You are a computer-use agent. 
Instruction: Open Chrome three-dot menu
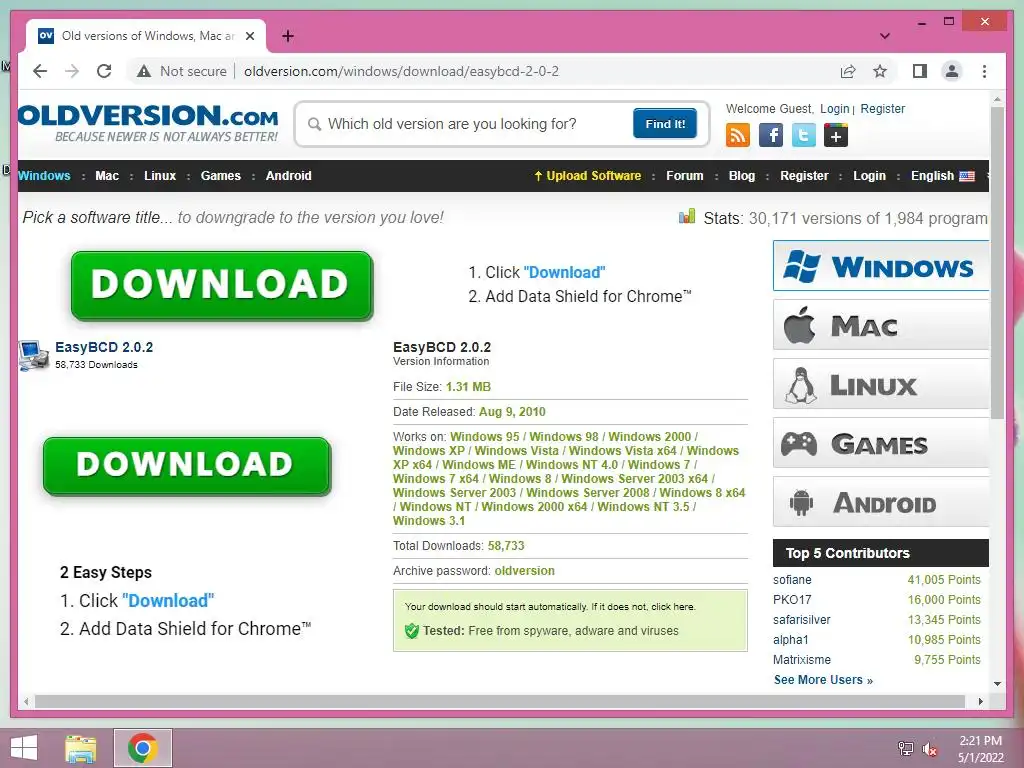(x=984, y=71)
